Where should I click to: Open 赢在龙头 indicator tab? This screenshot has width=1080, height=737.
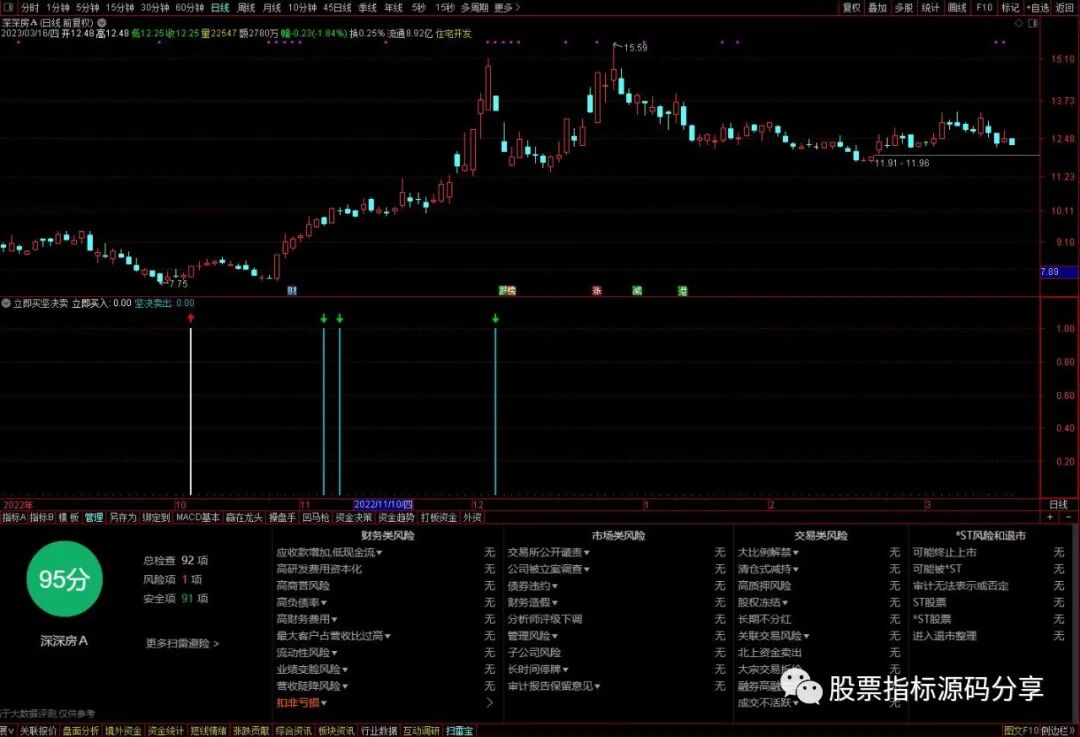pos(245,517)
